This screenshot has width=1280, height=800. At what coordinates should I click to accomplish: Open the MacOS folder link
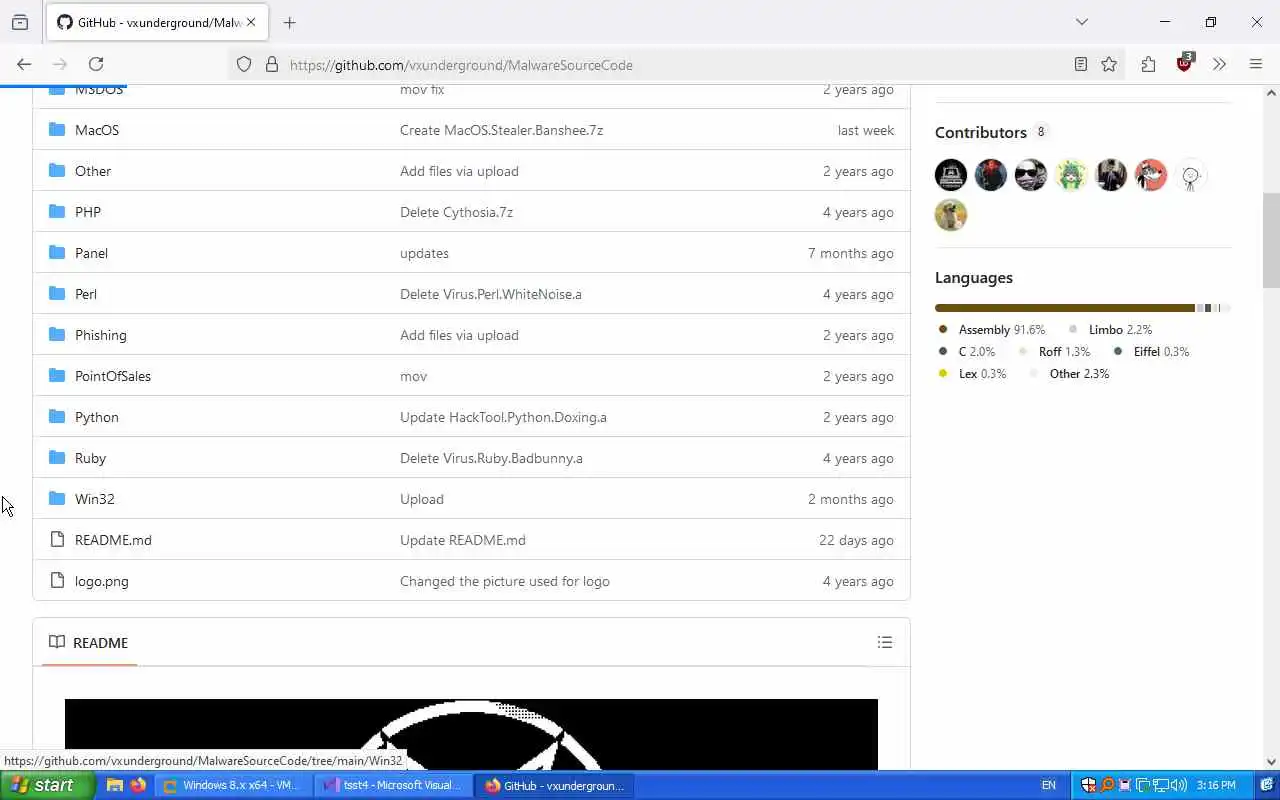[97, 130]
